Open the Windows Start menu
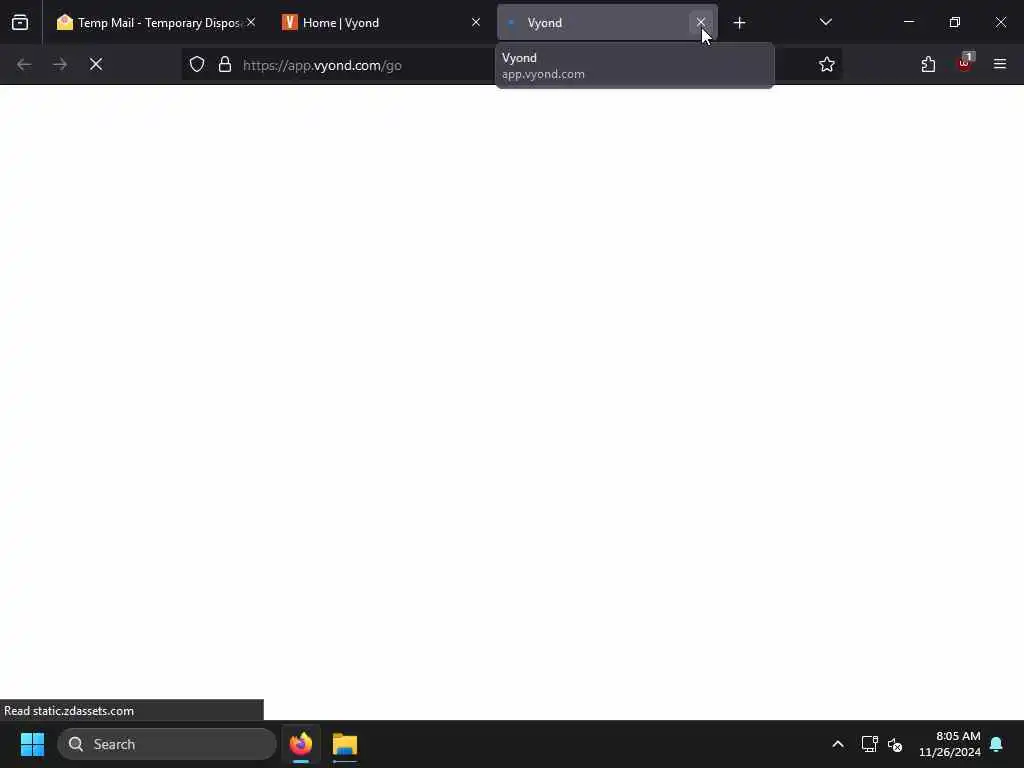The height and width of the screenshot is (768, 1024). [32, 744]
